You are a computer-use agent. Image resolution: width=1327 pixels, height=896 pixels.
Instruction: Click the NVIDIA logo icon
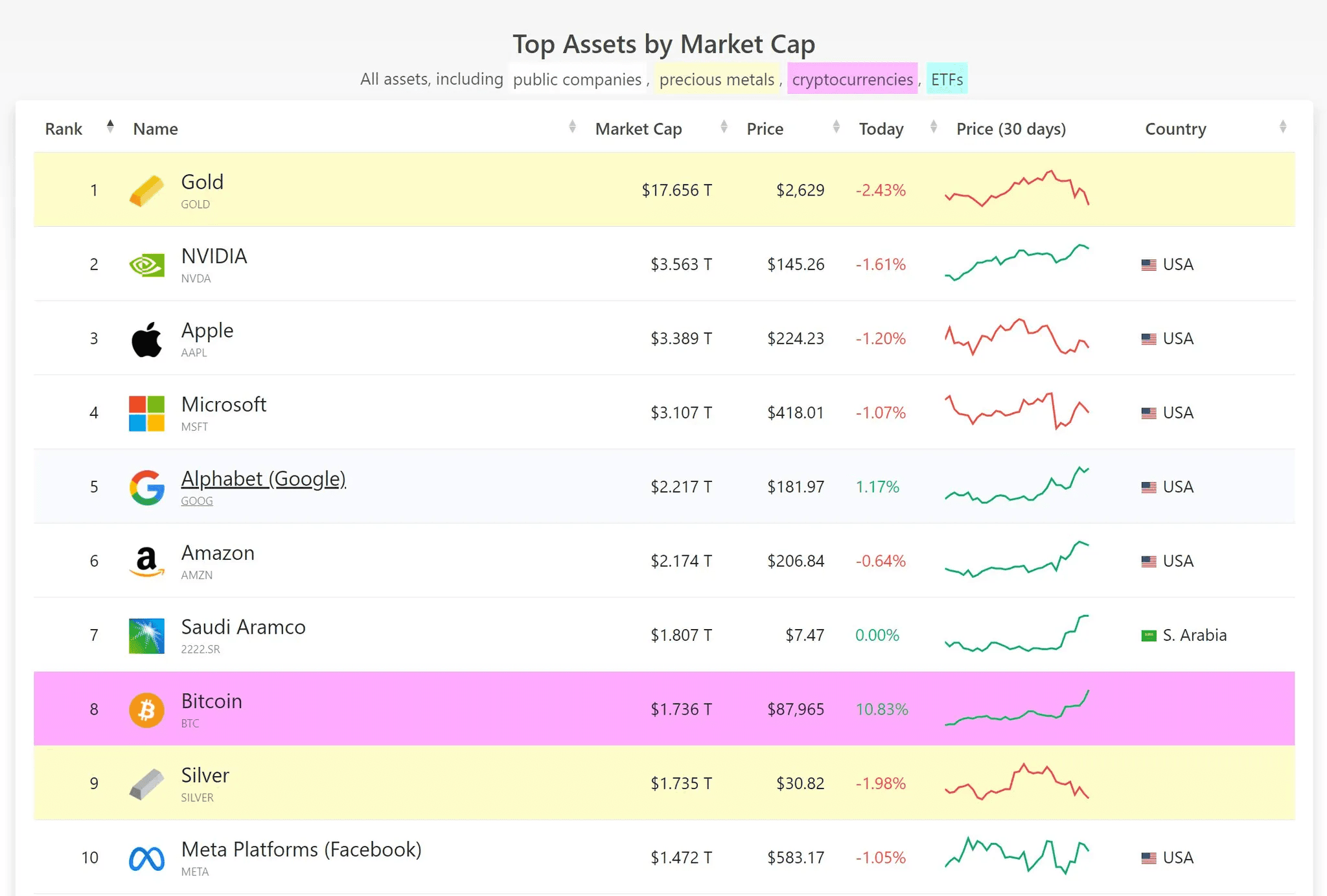tap(146, 265)
